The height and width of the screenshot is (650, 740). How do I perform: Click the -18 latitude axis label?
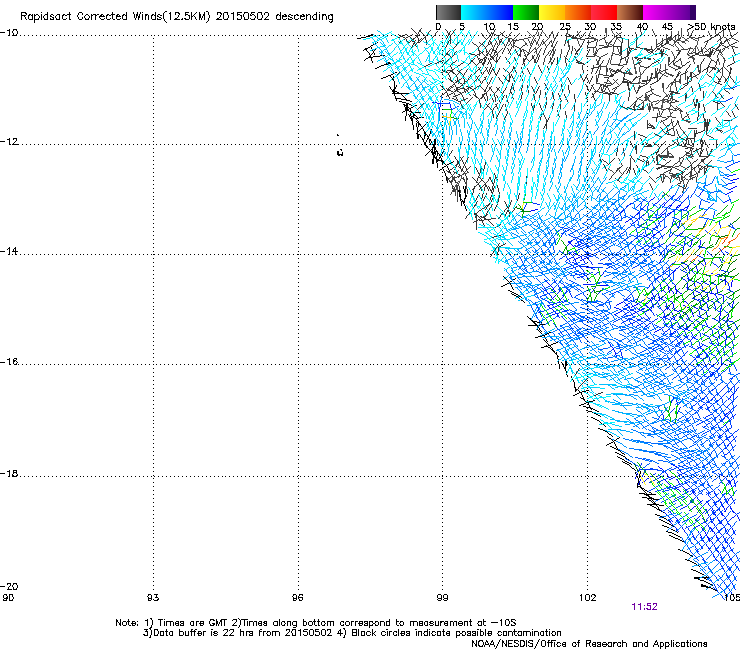click(x=9, y=473)
